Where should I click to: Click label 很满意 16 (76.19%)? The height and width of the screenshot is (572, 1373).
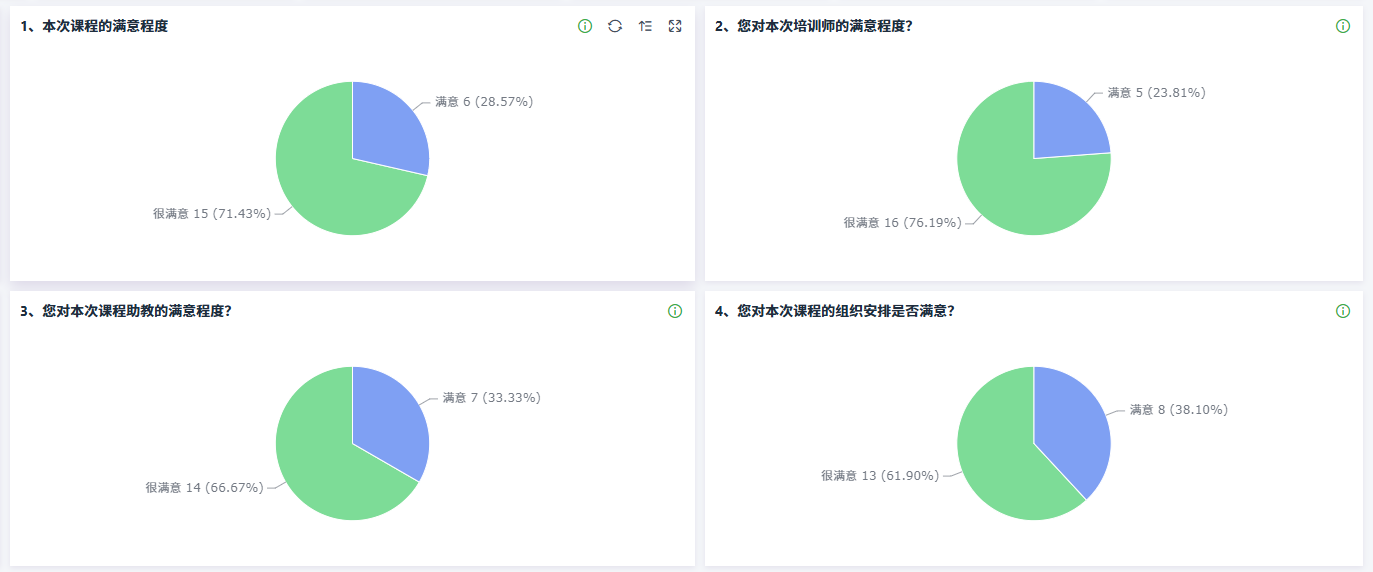902,223
